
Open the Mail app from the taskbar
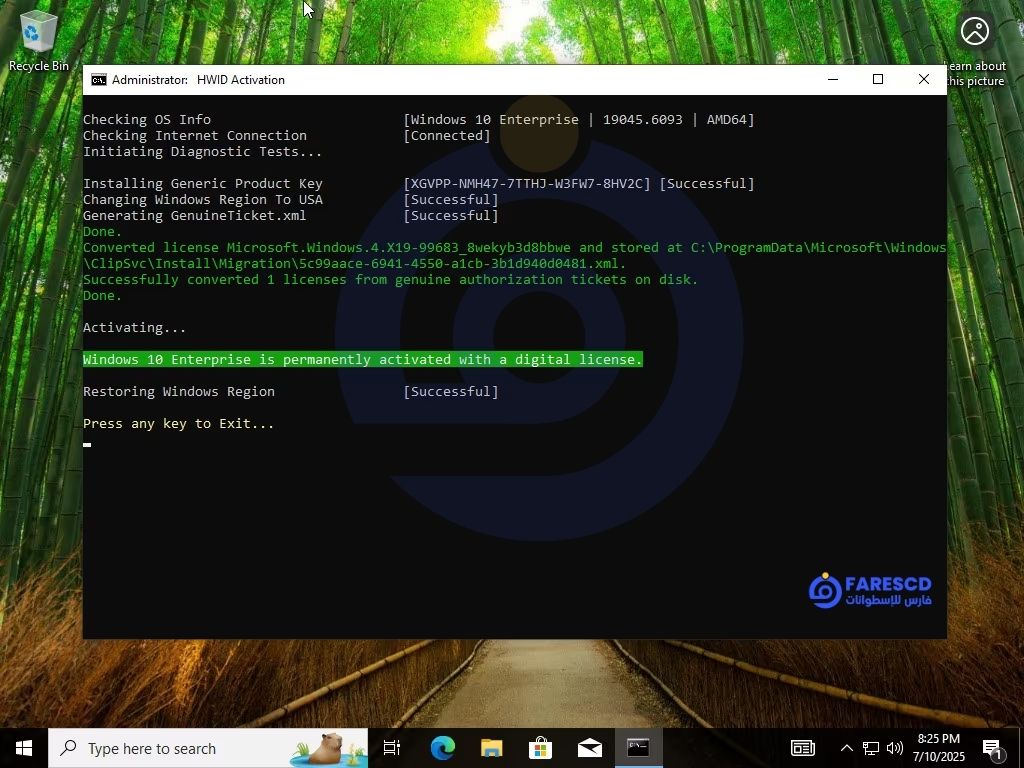[x=589, y=748]
